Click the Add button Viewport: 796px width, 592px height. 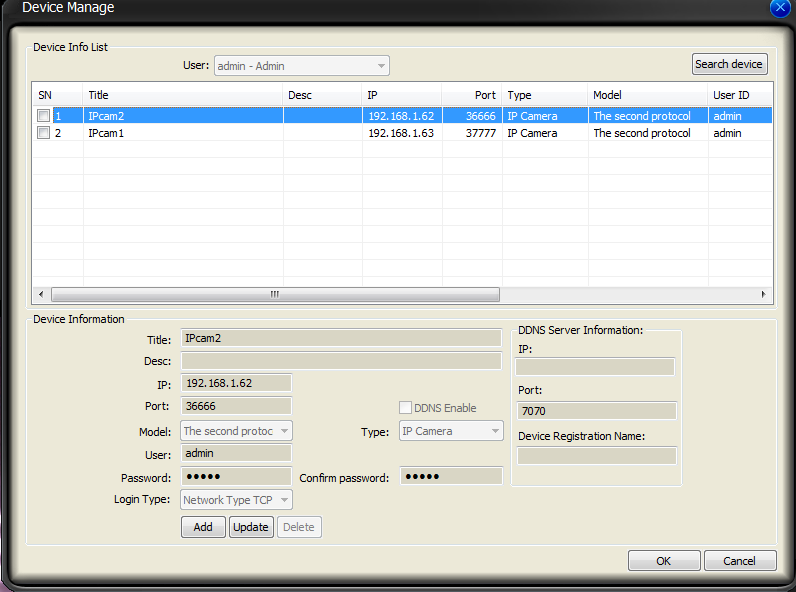tap(203, 527)
